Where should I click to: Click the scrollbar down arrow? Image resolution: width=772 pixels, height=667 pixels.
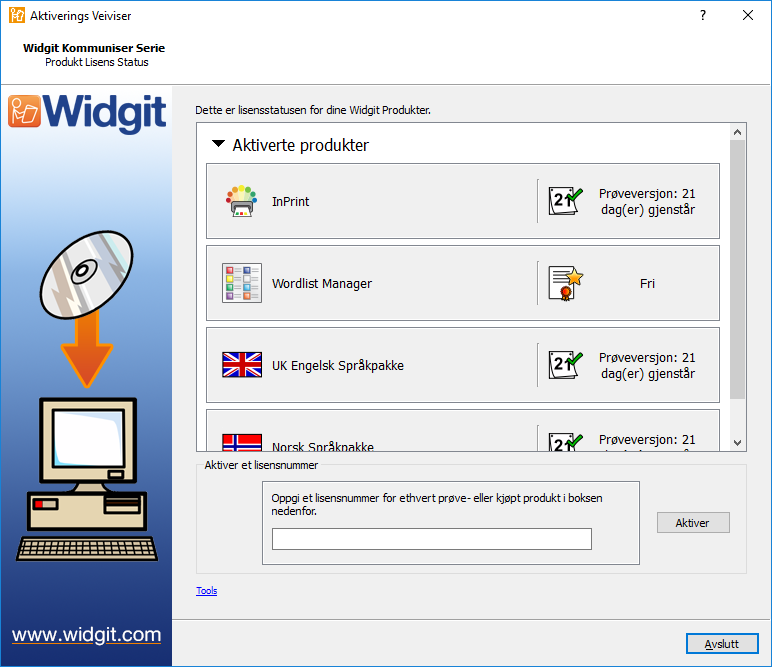point(737,443)
